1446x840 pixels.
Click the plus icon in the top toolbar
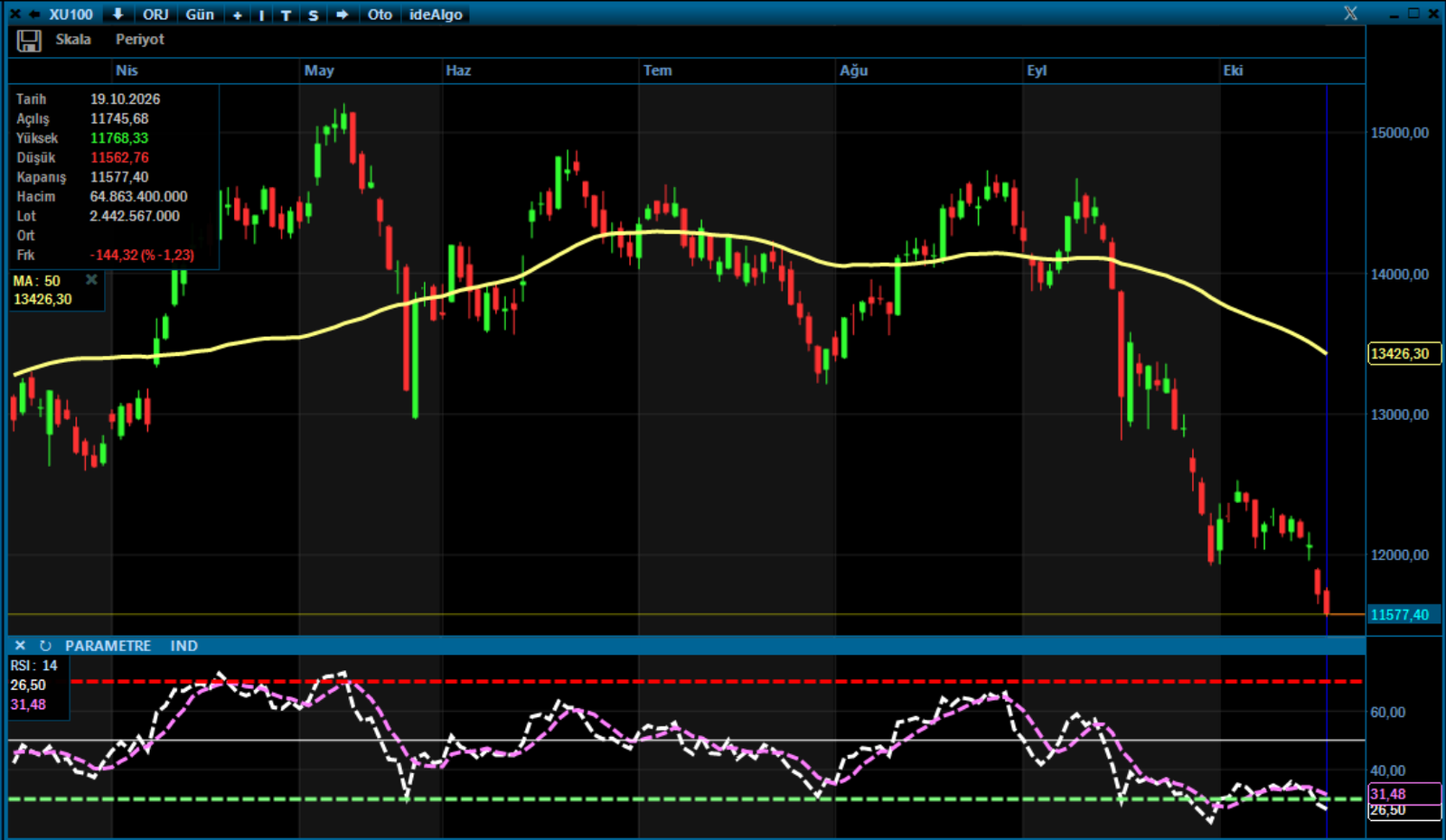[x=238, y=15]
